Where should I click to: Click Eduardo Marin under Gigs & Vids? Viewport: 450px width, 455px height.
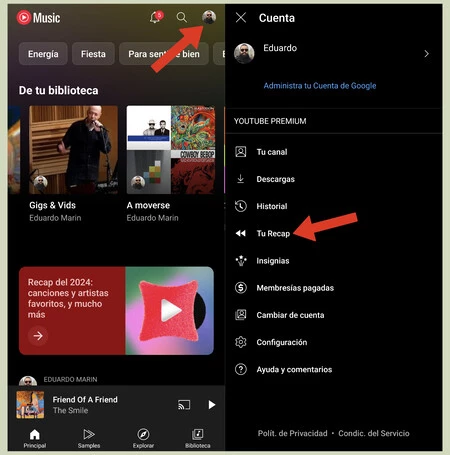click(55, 218)
